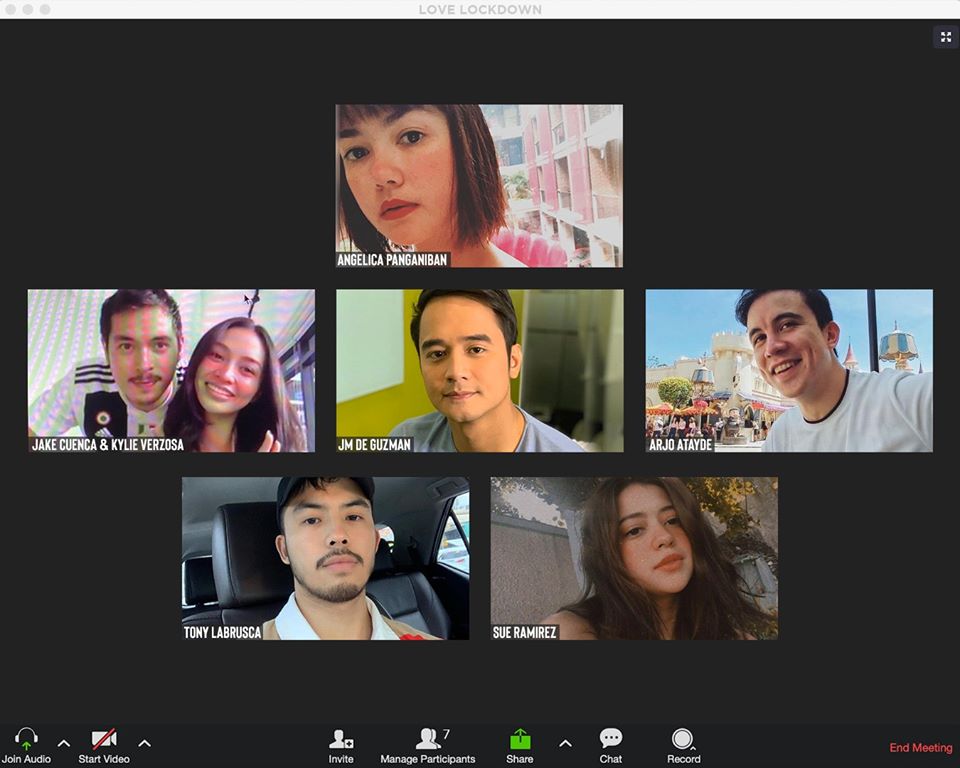
Task: Click the green Share screen icon
Action: tap(520, 739)
